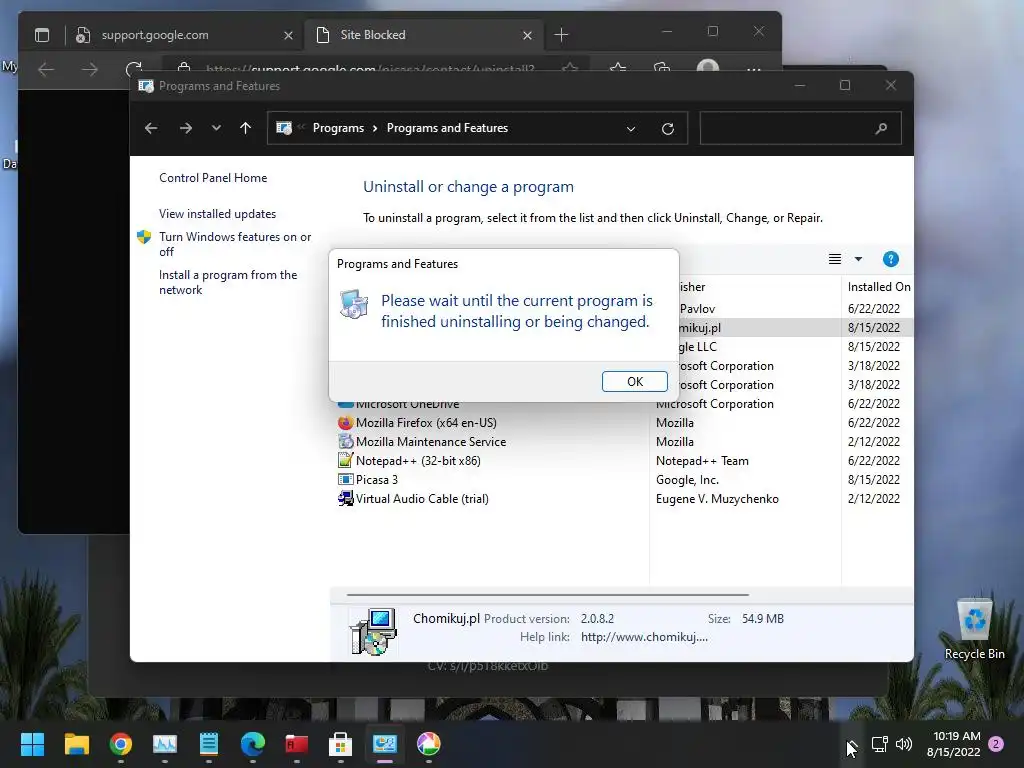Viewport: 1024px width, 768px height.
Task: Click Programs and Features breadcrumb segment
Action: (x=447, y=128)
